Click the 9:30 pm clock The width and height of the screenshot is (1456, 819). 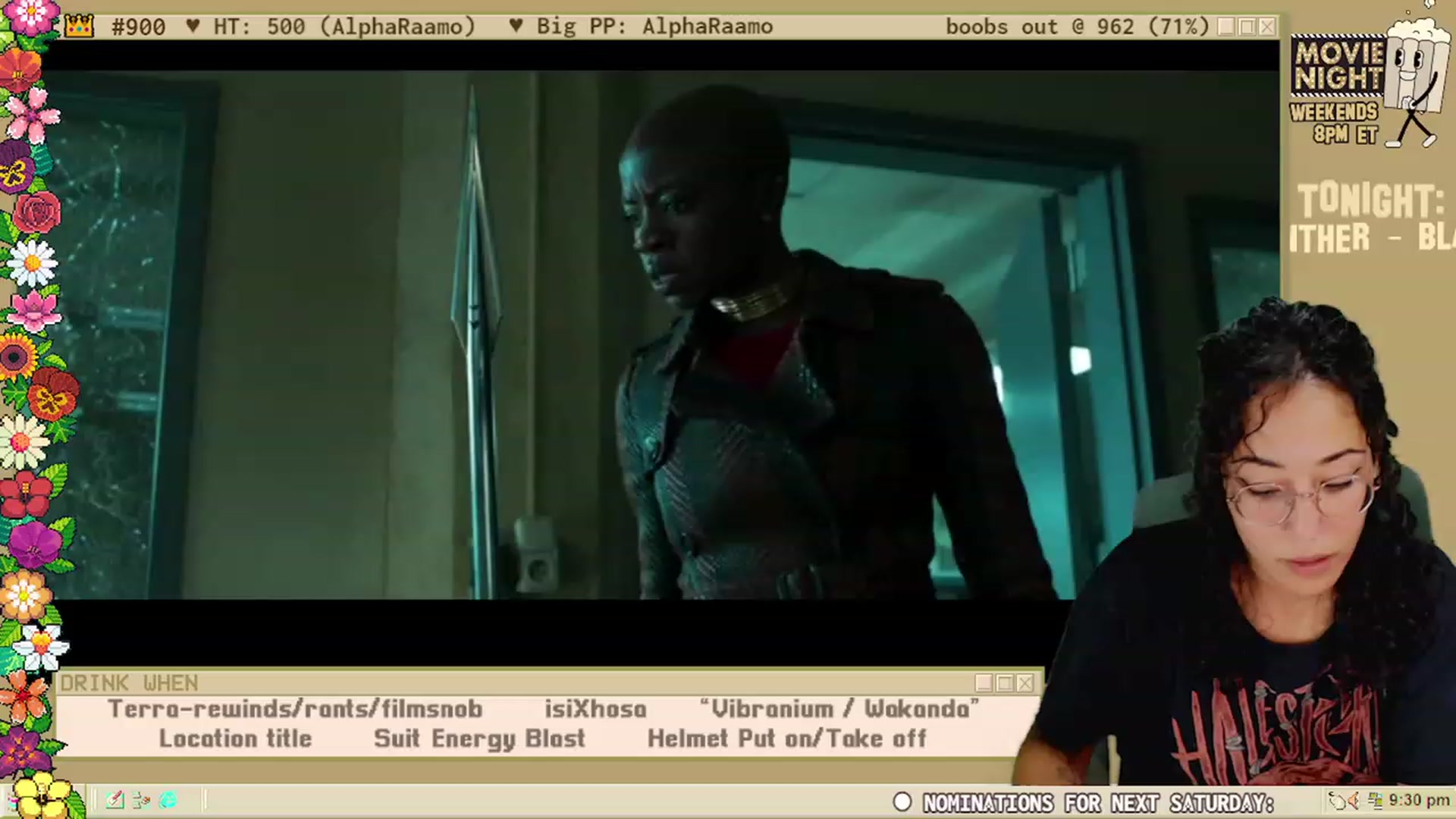click(1419, 801)
